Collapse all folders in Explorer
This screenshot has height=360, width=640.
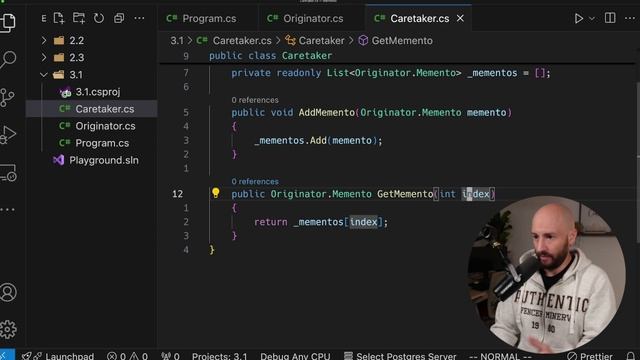pos(119,18)
